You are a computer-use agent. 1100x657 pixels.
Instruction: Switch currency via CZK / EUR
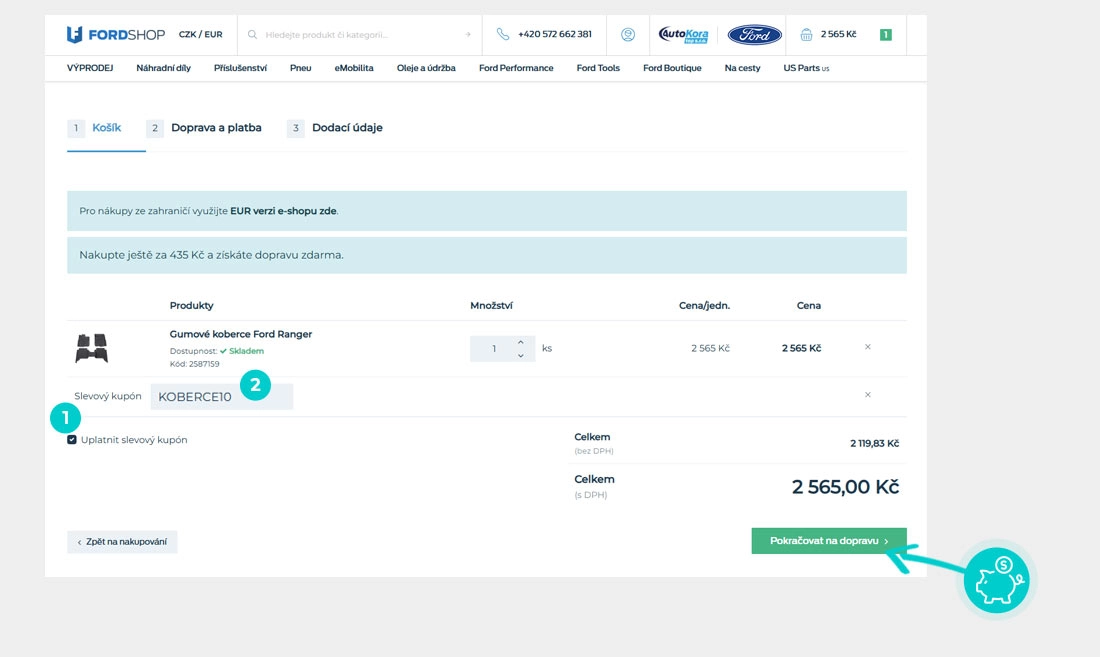coord(200,34)
